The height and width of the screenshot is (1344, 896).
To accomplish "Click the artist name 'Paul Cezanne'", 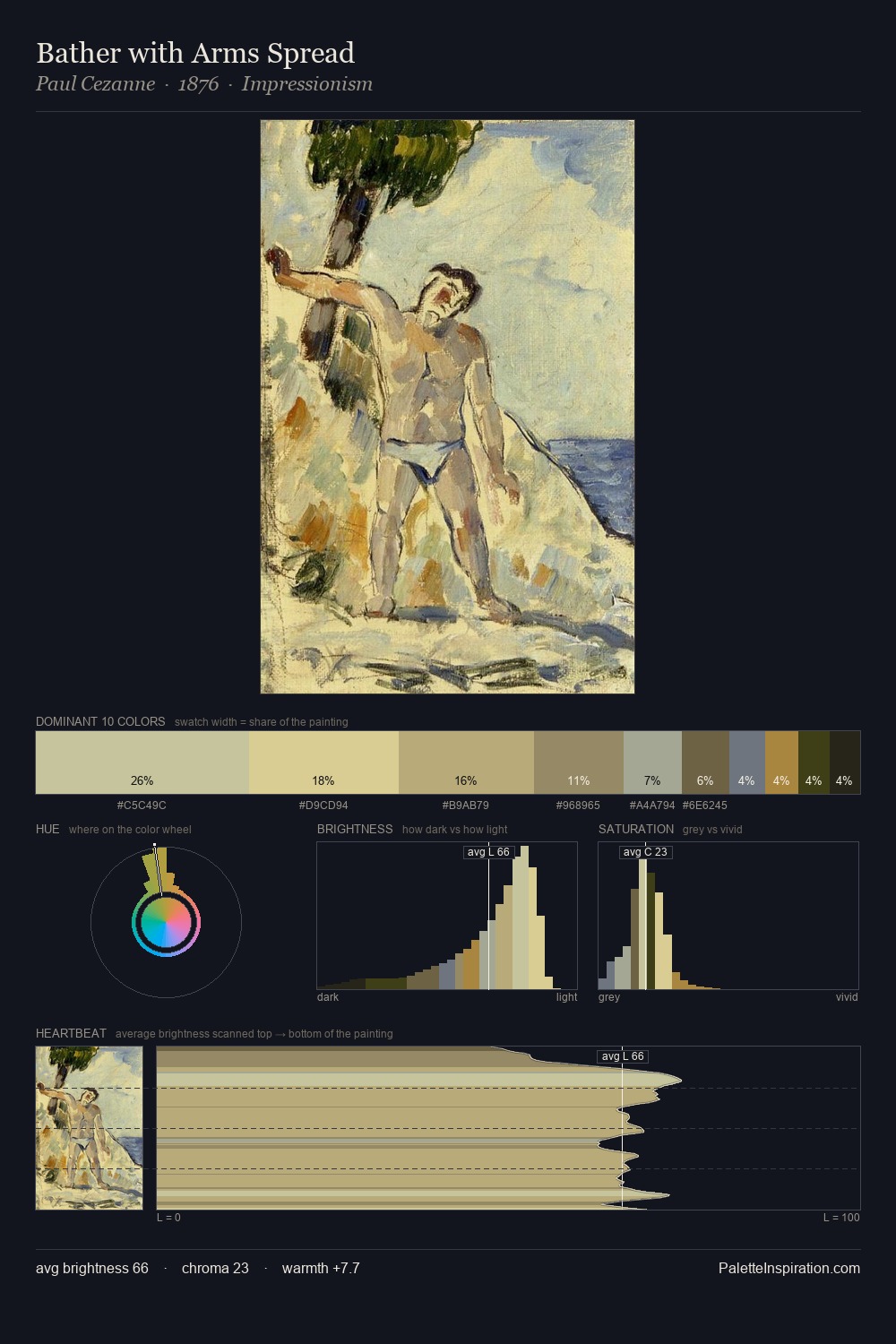I will point(95,84).
